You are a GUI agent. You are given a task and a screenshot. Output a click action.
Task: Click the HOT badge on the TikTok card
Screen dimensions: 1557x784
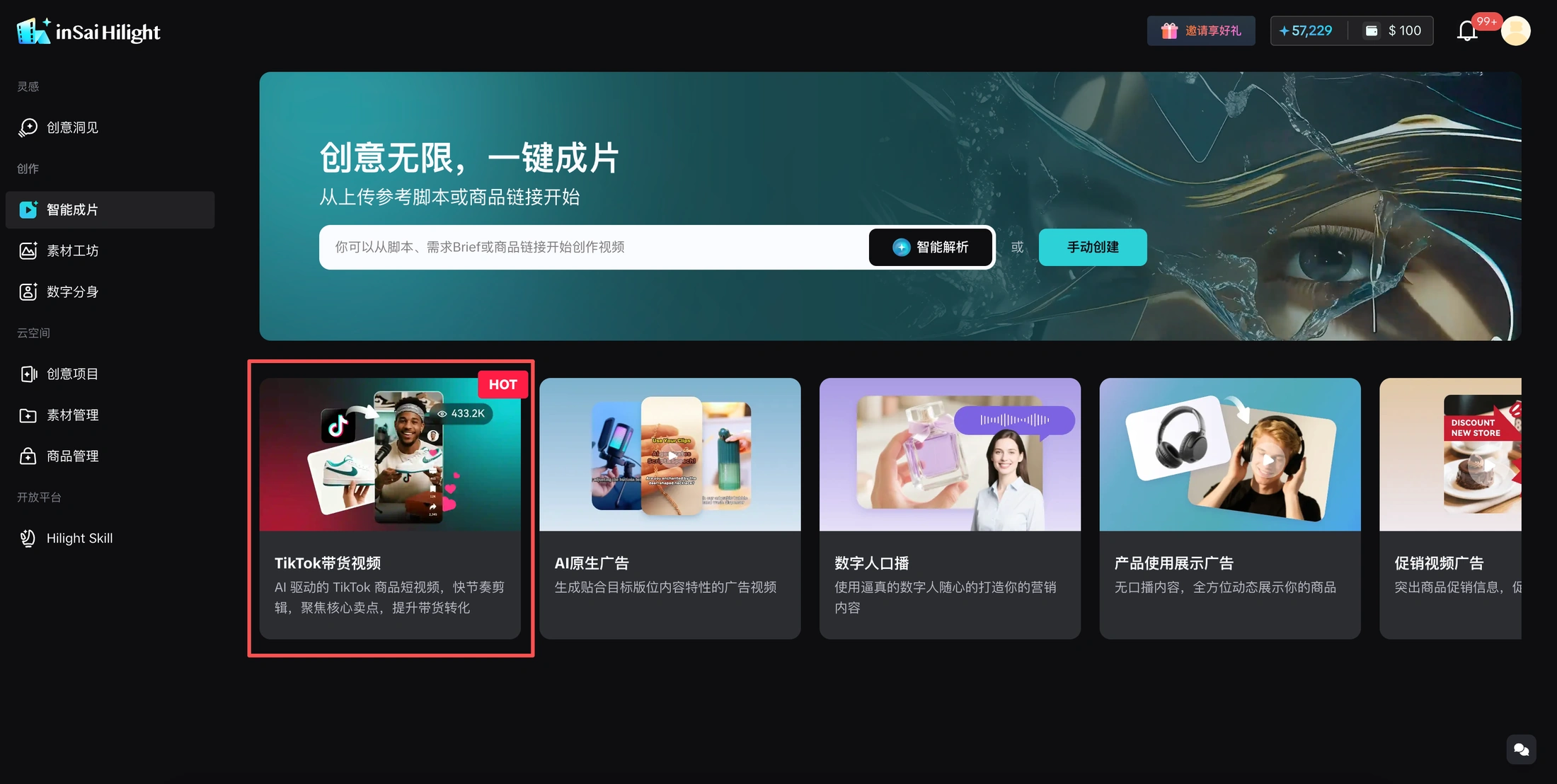coord(503,384)
